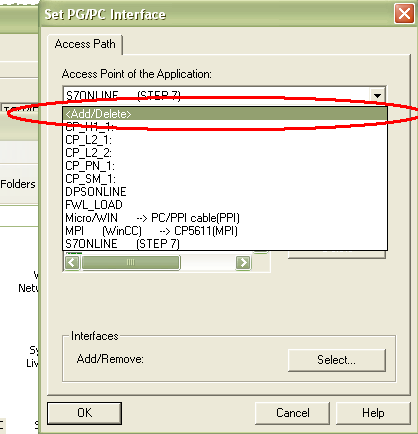Choose CP_L2_1: from the dropdown list
The height and width of the screenshot is (434, 418).
pyautogui.click(x=225, y=140)
